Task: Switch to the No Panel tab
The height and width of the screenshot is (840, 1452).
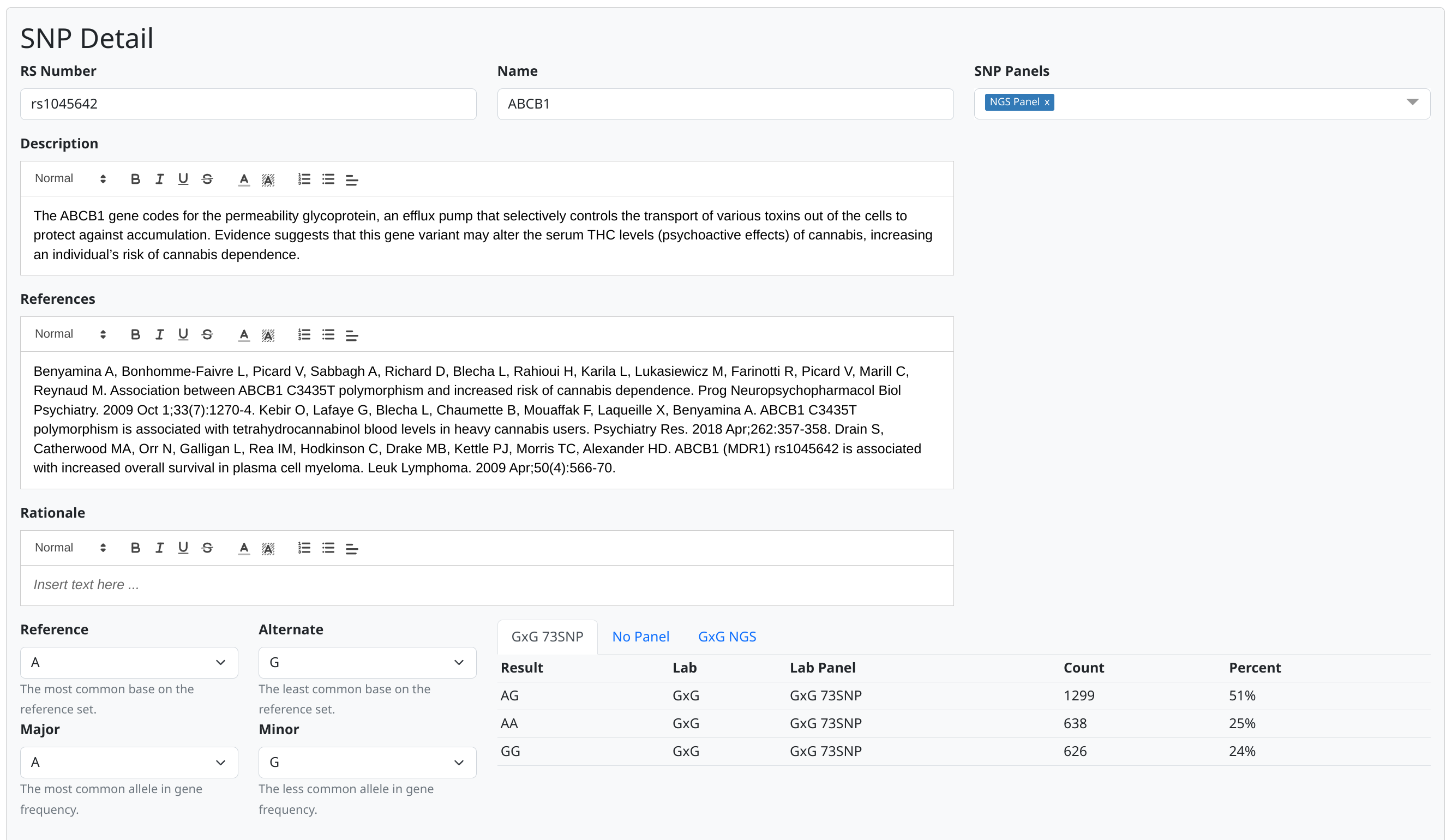Action: (641, 637)
